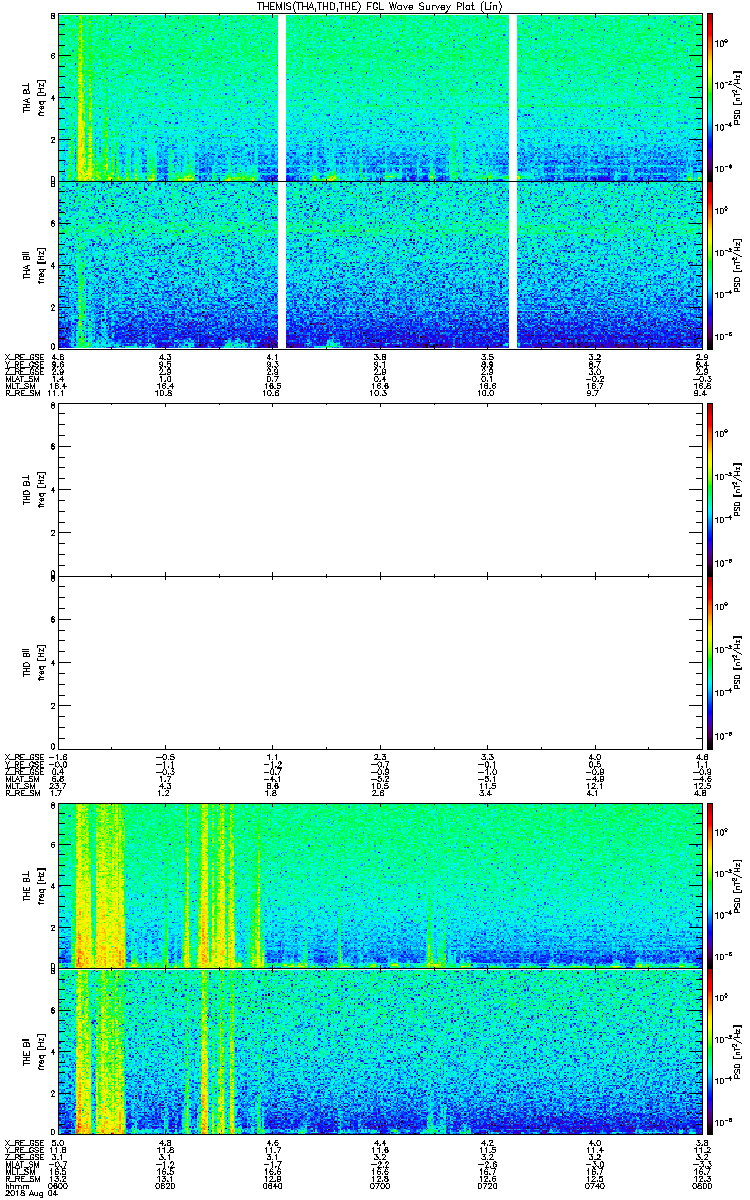Click the PSD color bar beside THD B⊥ panel

point(711,489)
